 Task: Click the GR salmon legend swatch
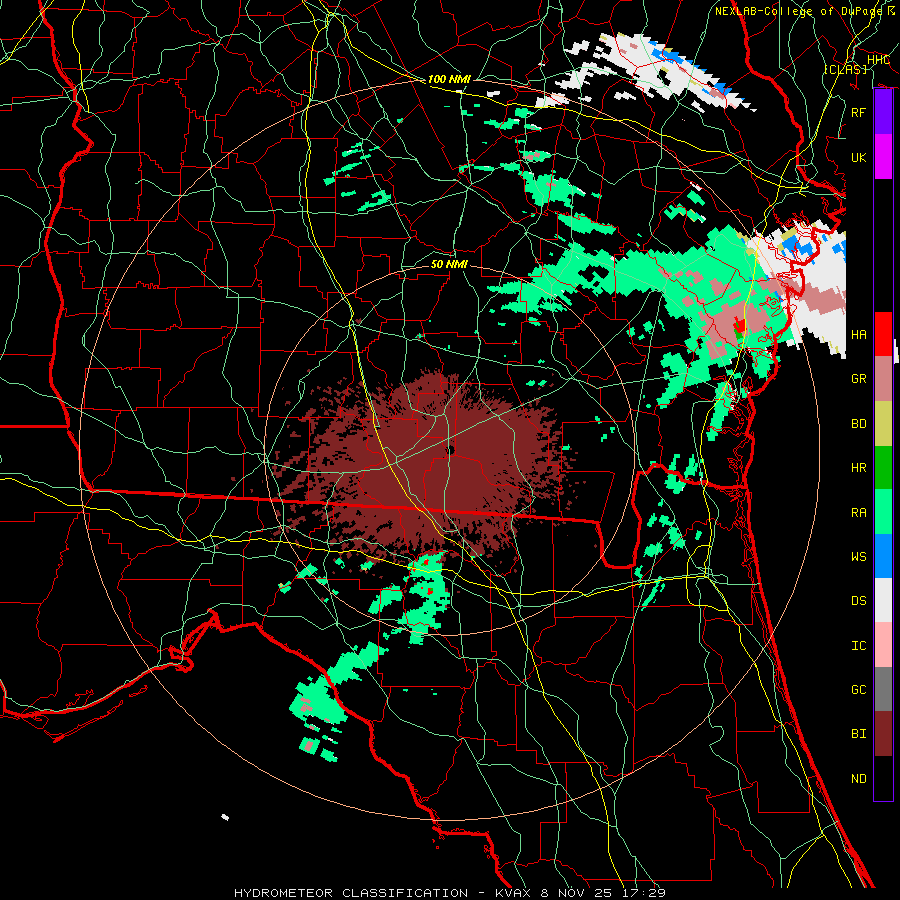(883, 379)
